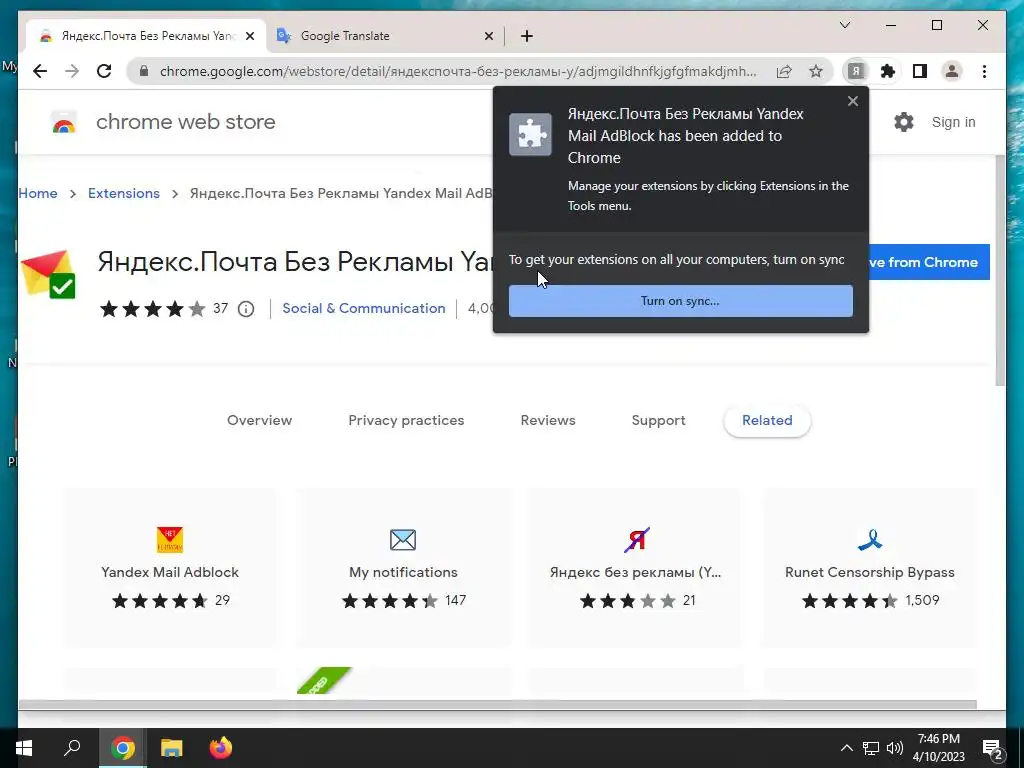Viewport: 1024px width, 768px height.
Task: Open the Runet Censorship Bypass title
Action: 869,572
